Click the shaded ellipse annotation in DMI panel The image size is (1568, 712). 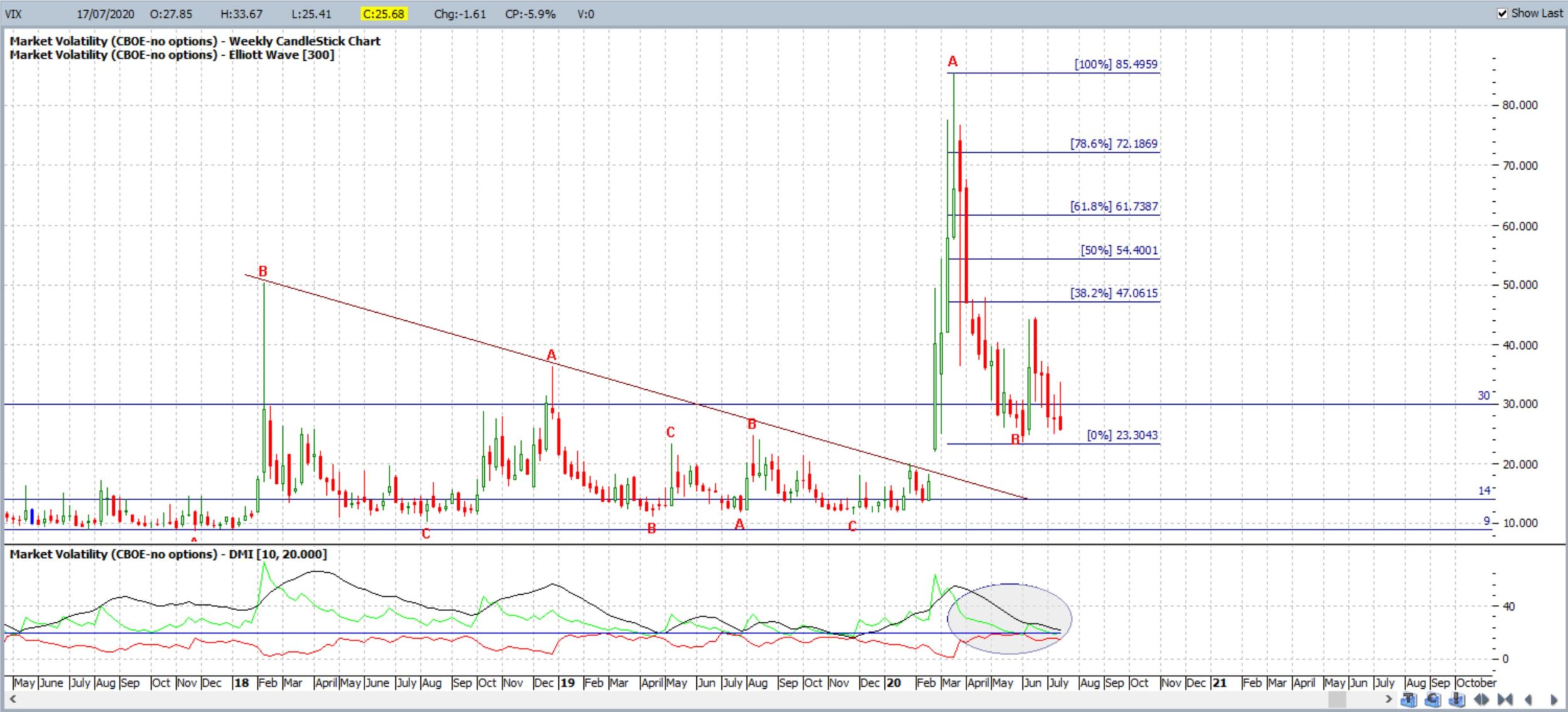(1009, 619)
